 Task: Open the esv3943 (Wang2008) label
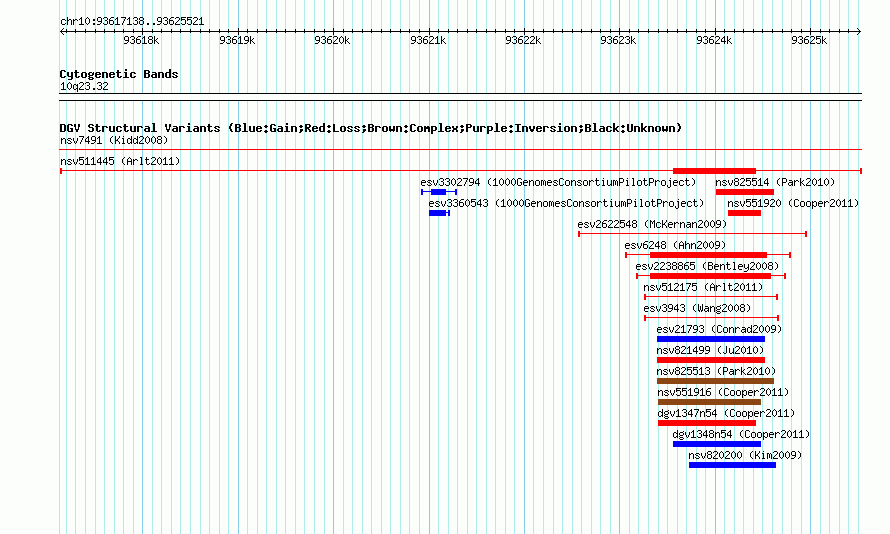(697, 308)
